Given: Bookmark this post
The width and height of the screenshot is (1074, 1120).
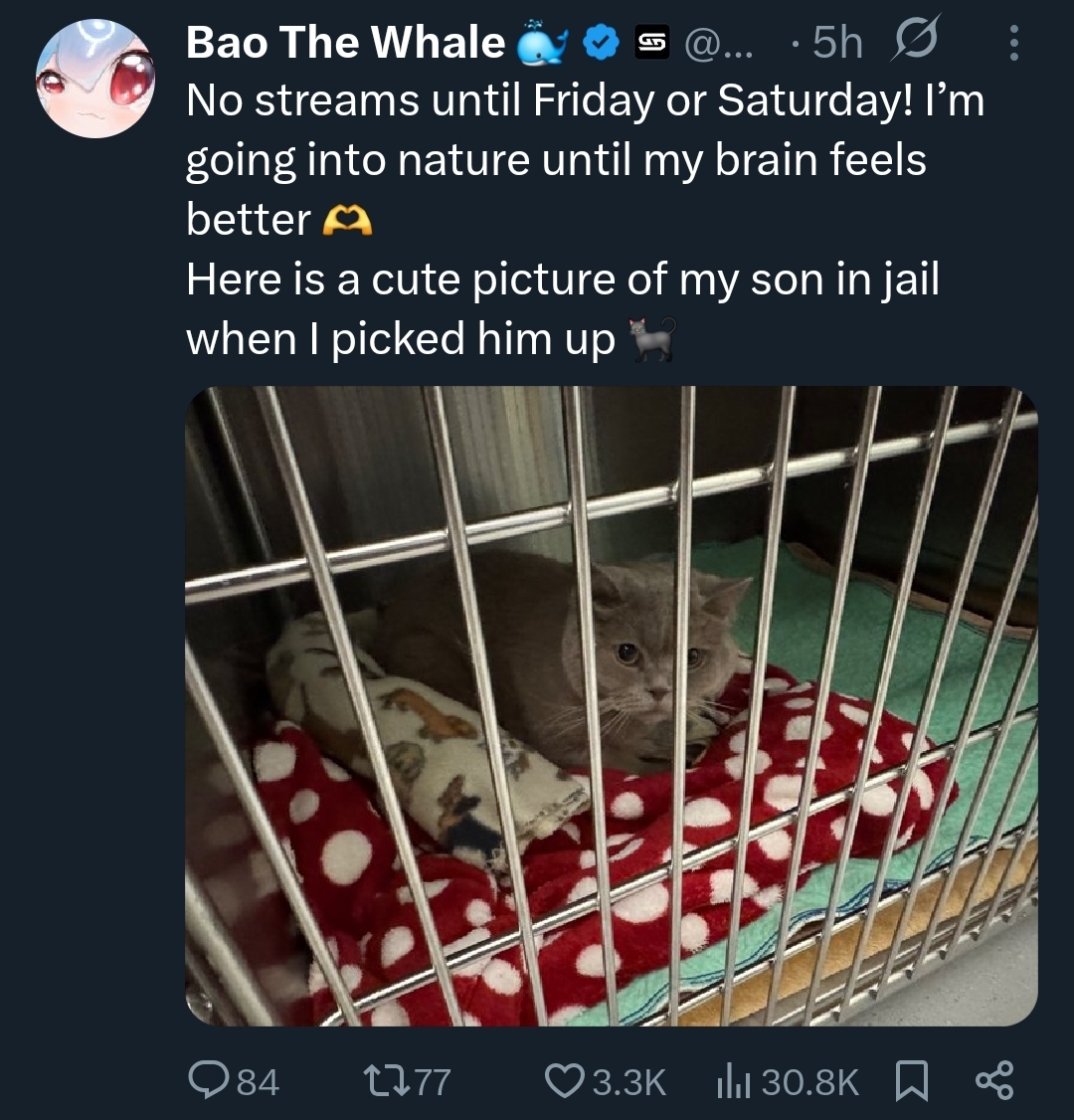Looking at the screenshot, I should pos(912,1080).
